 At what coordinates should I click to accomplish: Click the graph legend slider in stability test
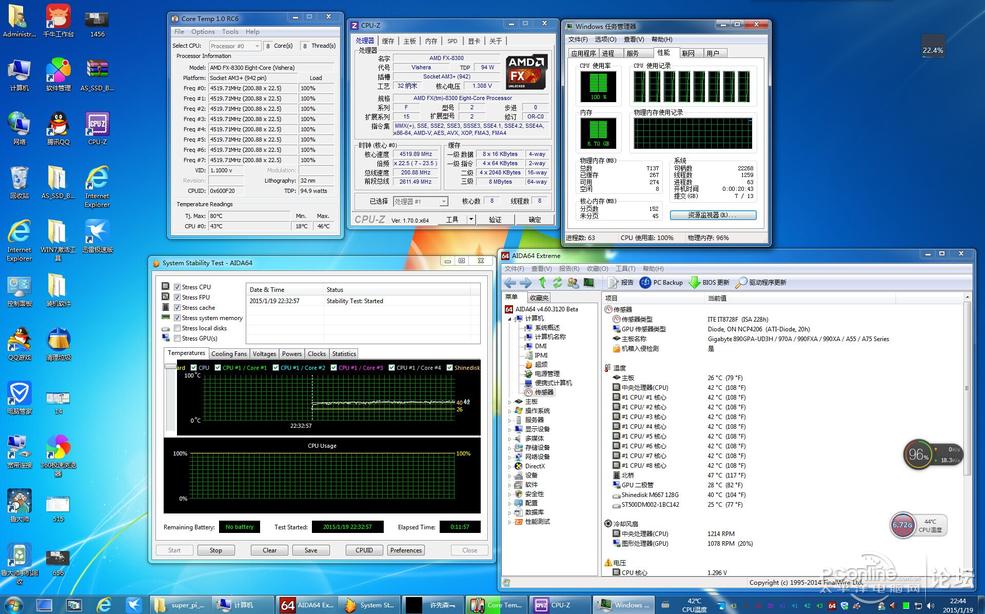point(170,368)
